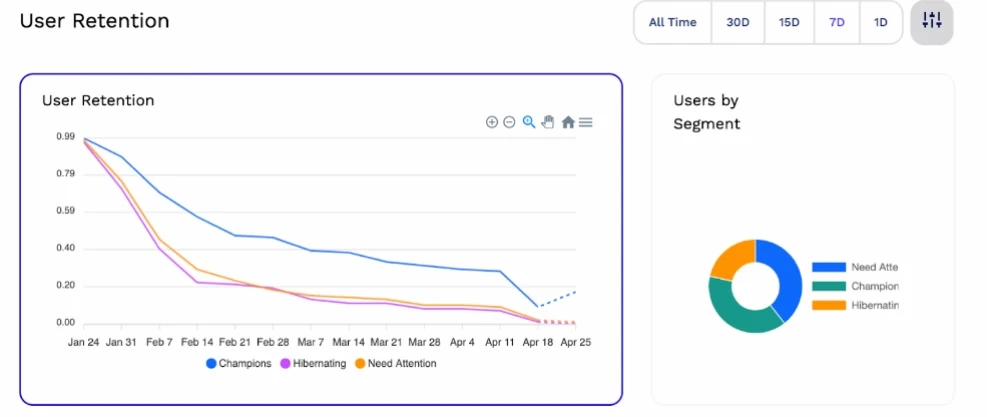Select the All Time range
This screenshot has height=417, width=987.
pos(672,23)
